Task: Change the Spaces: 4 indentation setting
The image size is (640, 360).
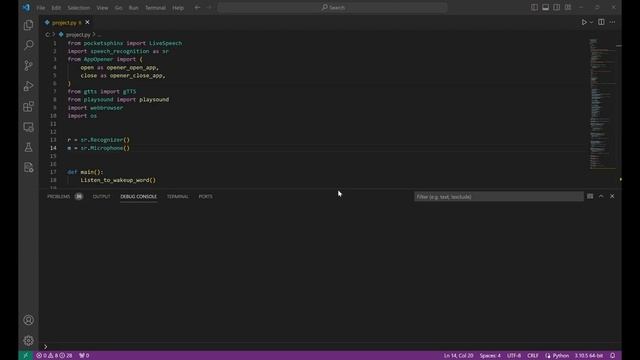Action: (490, 356)
